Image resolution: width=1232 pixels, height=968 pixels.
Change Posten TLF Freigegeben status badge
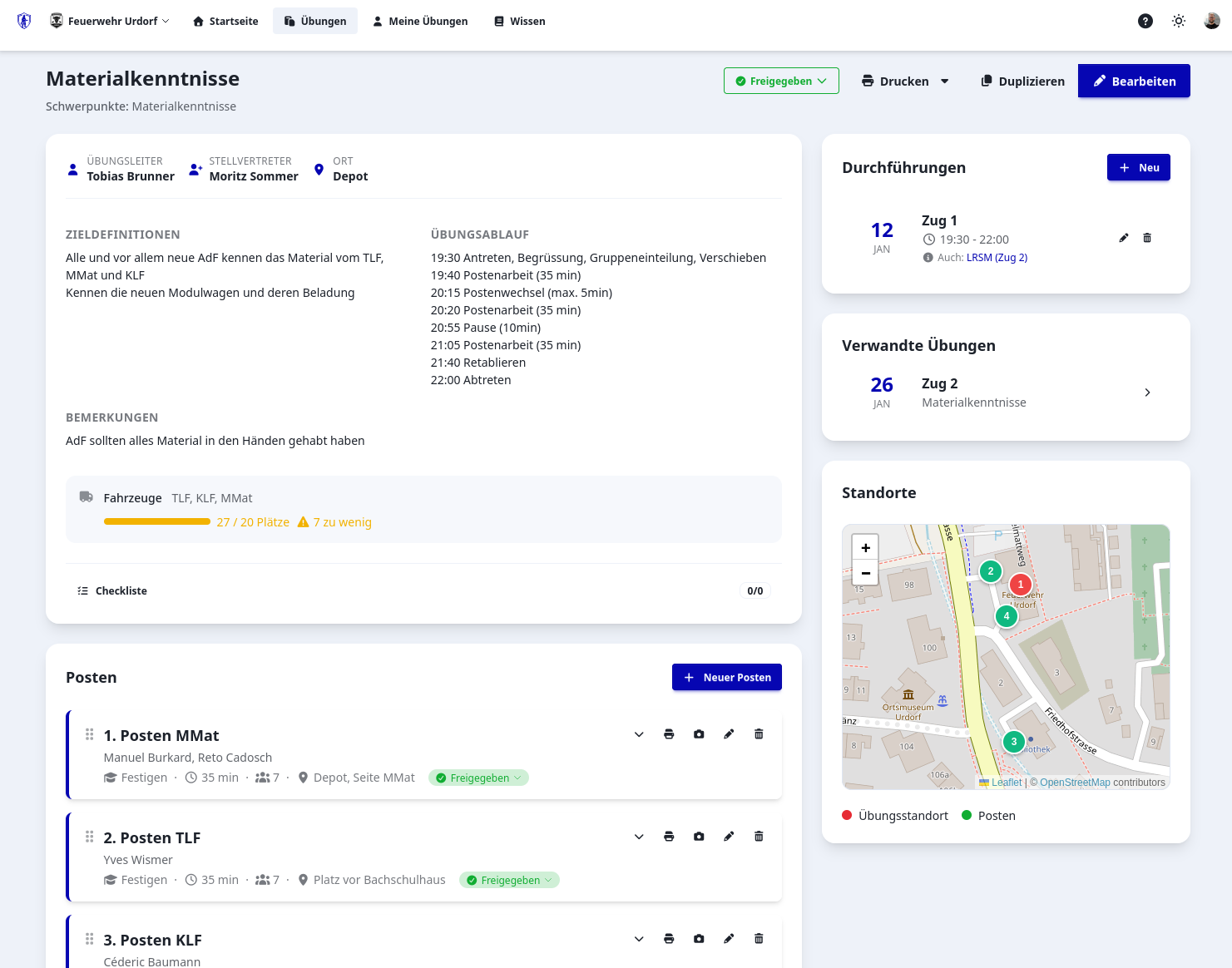[509, 880]
